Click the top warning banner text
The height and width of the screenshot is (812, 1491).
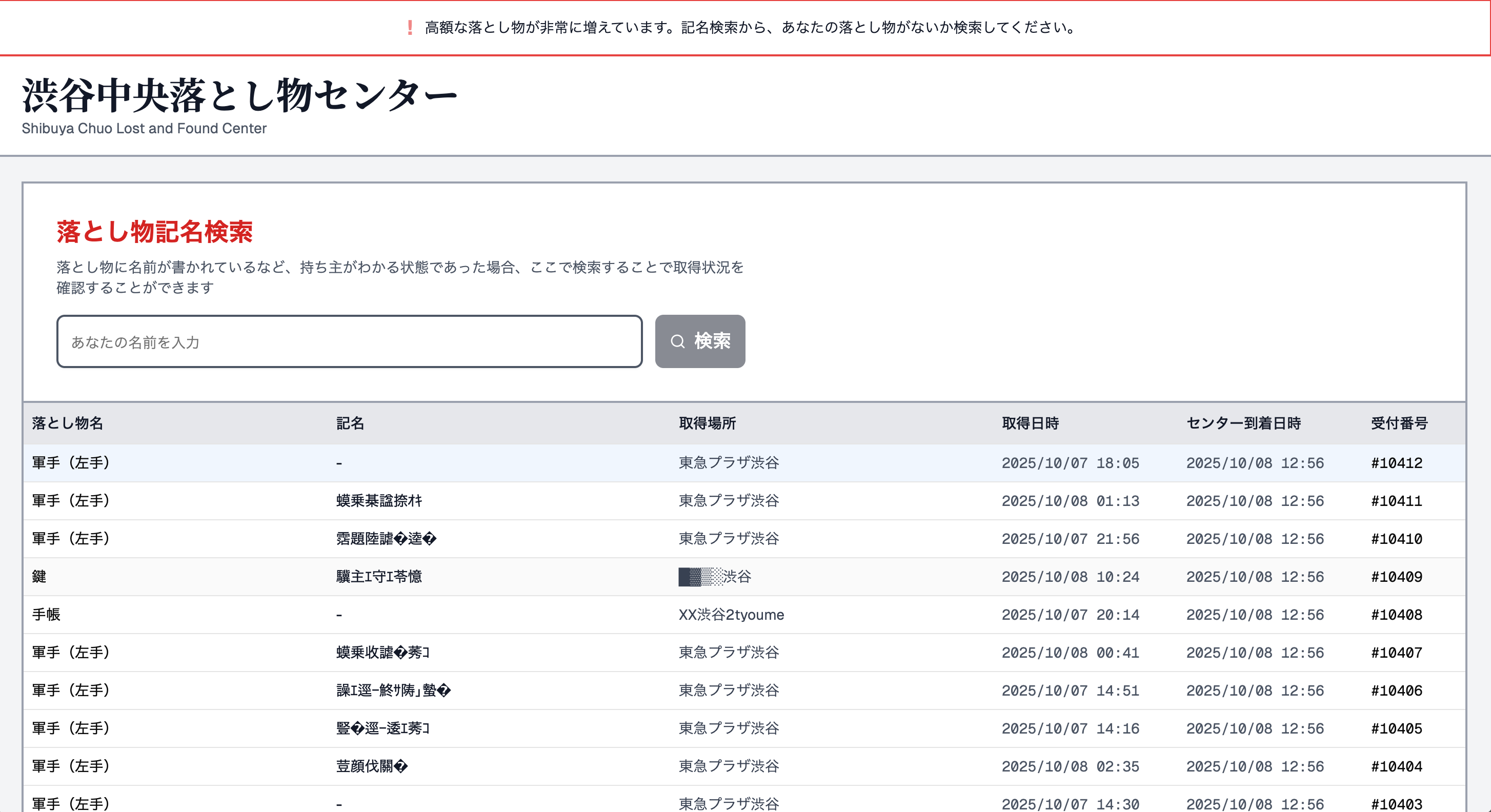click(x=750, y=27)
